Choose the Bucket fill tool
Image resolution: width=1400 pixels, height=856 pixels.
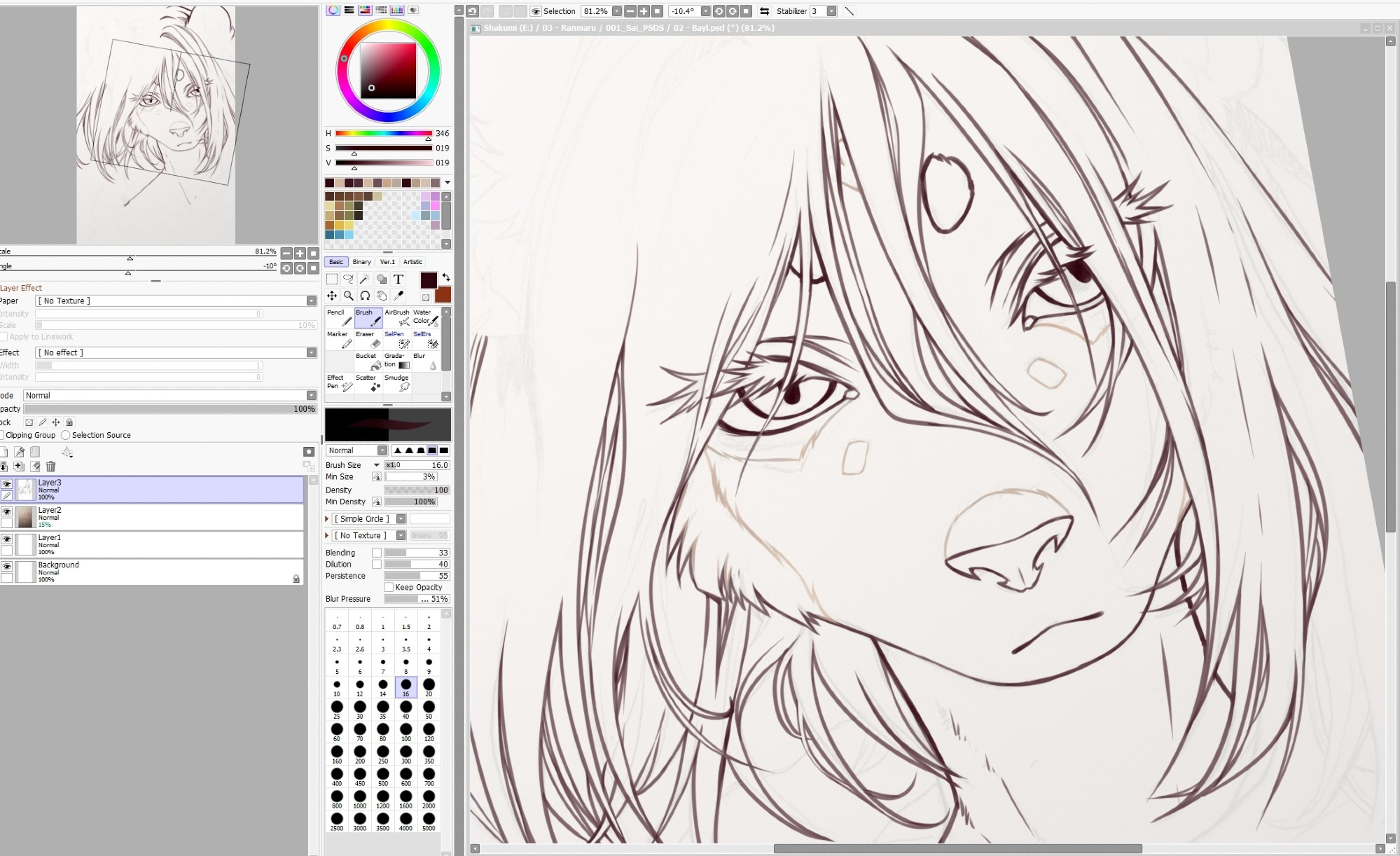tap(368, 361)
